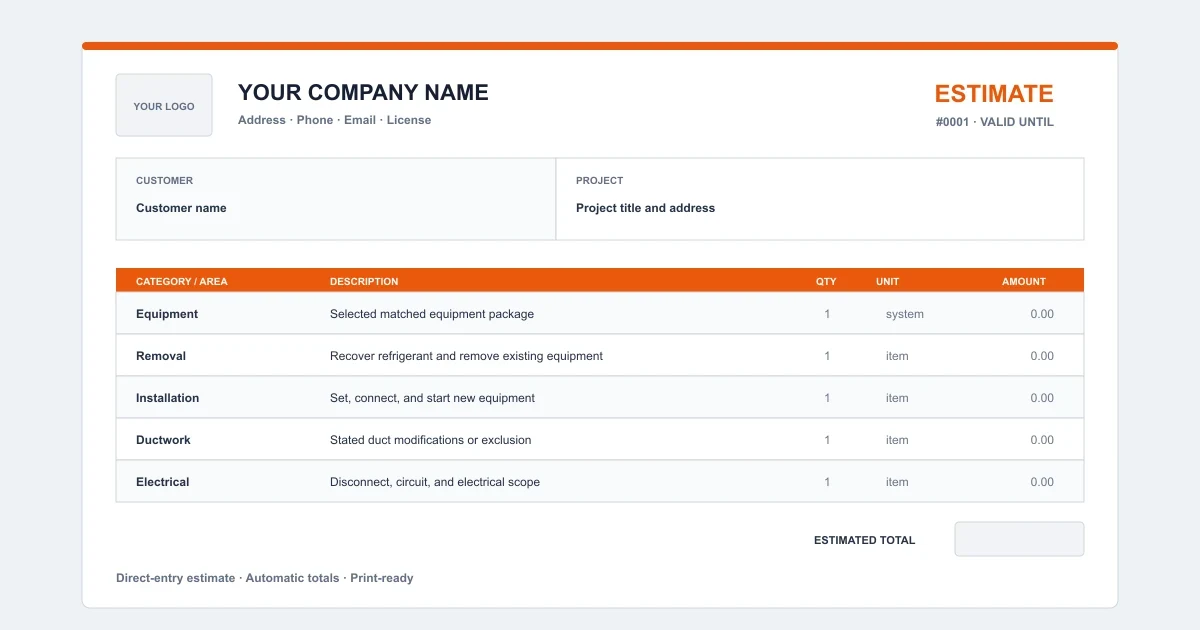This screenshot has width=1200, height=630.
Task: Select the #0001 · VALID UNTIL text
Action: 994,122
